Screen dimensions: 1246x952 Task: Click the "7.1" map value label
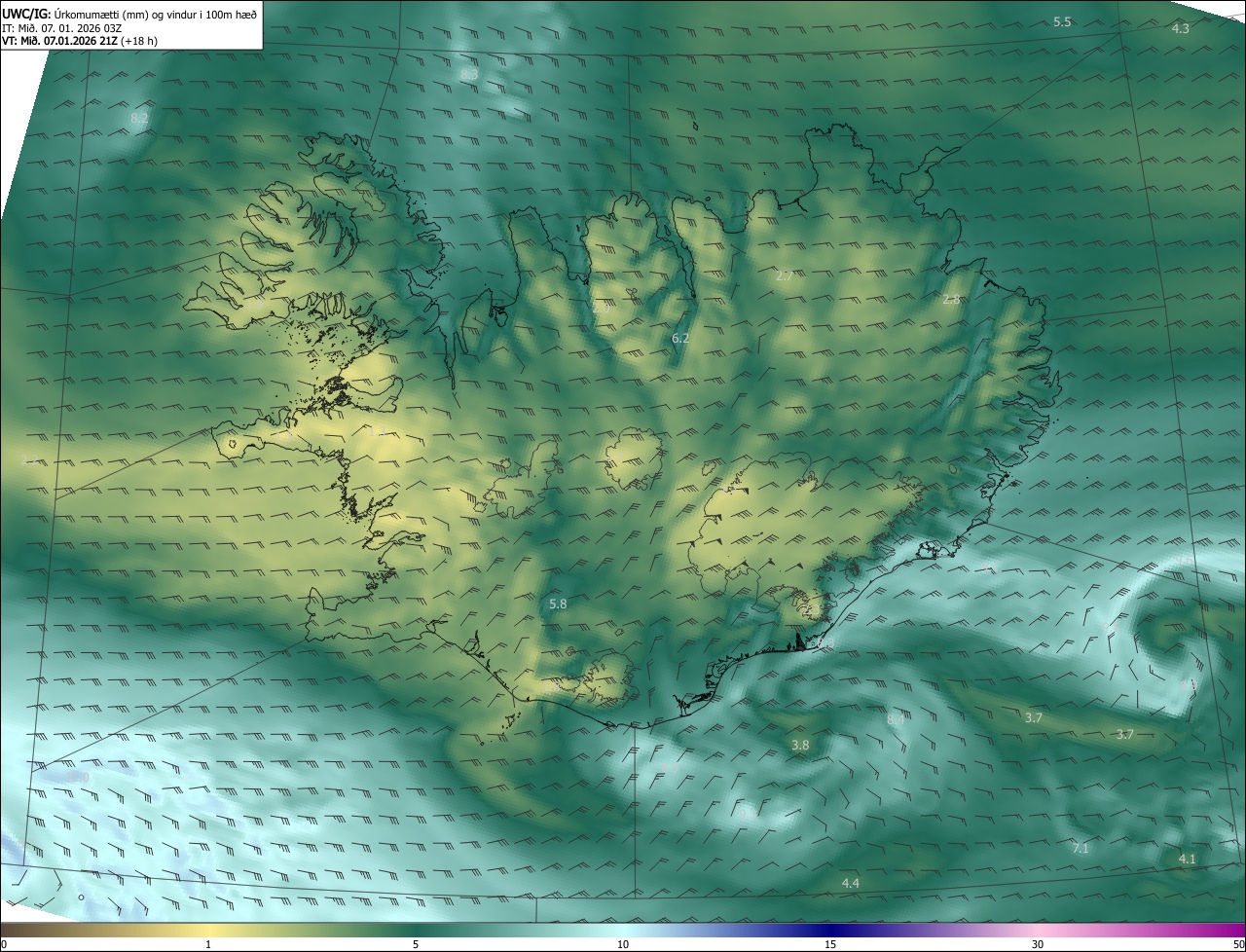(x=1081, y=849)
